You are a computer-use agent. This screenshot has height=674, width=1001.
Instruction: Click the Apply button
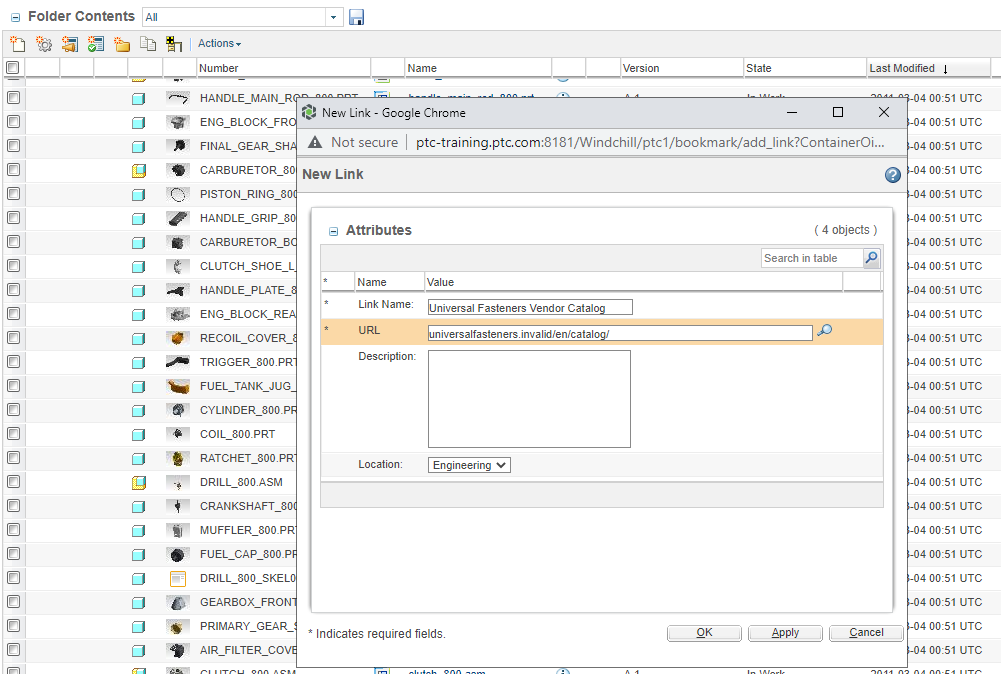click(x=785, y=633)
